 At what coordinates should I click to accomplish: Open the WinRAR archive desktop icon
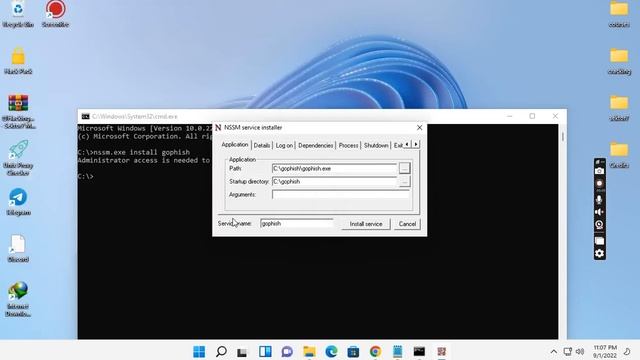(18, 111)
